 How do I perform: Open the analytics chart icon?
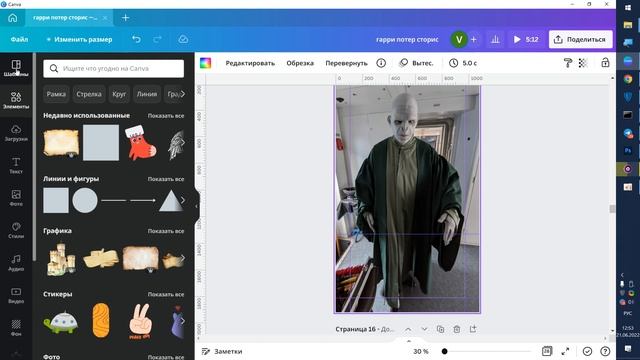pyautogui.click(x=495, y=40)
